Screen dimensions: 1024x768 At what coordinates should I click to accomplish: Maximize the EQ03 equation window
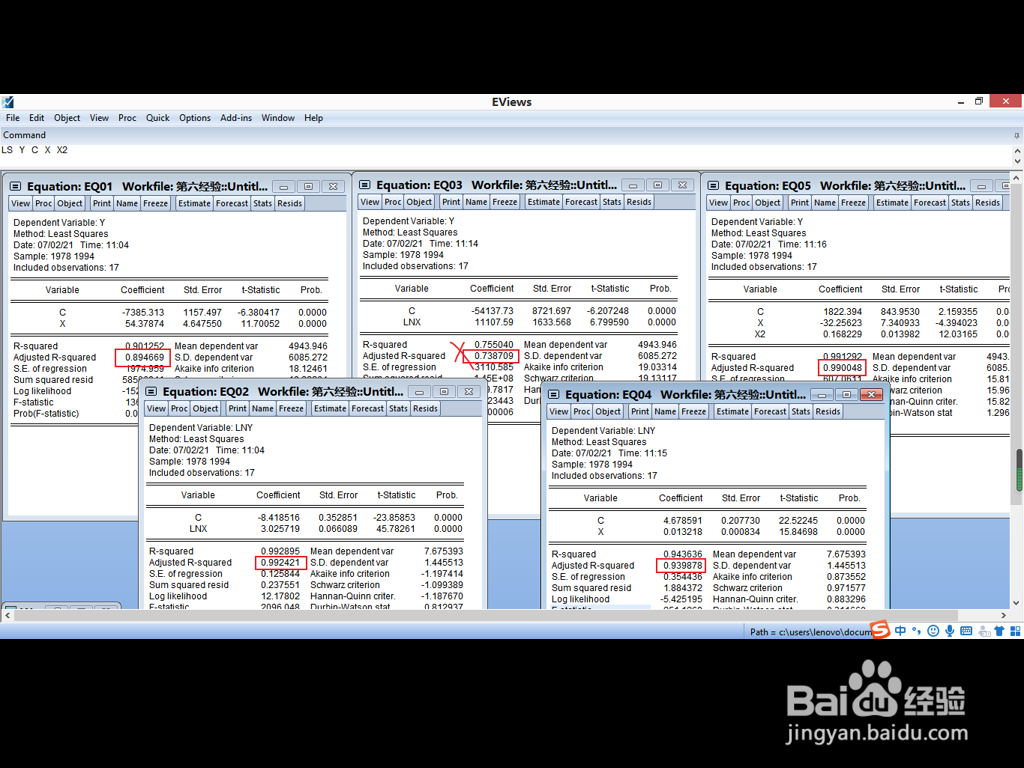[658, 185]
